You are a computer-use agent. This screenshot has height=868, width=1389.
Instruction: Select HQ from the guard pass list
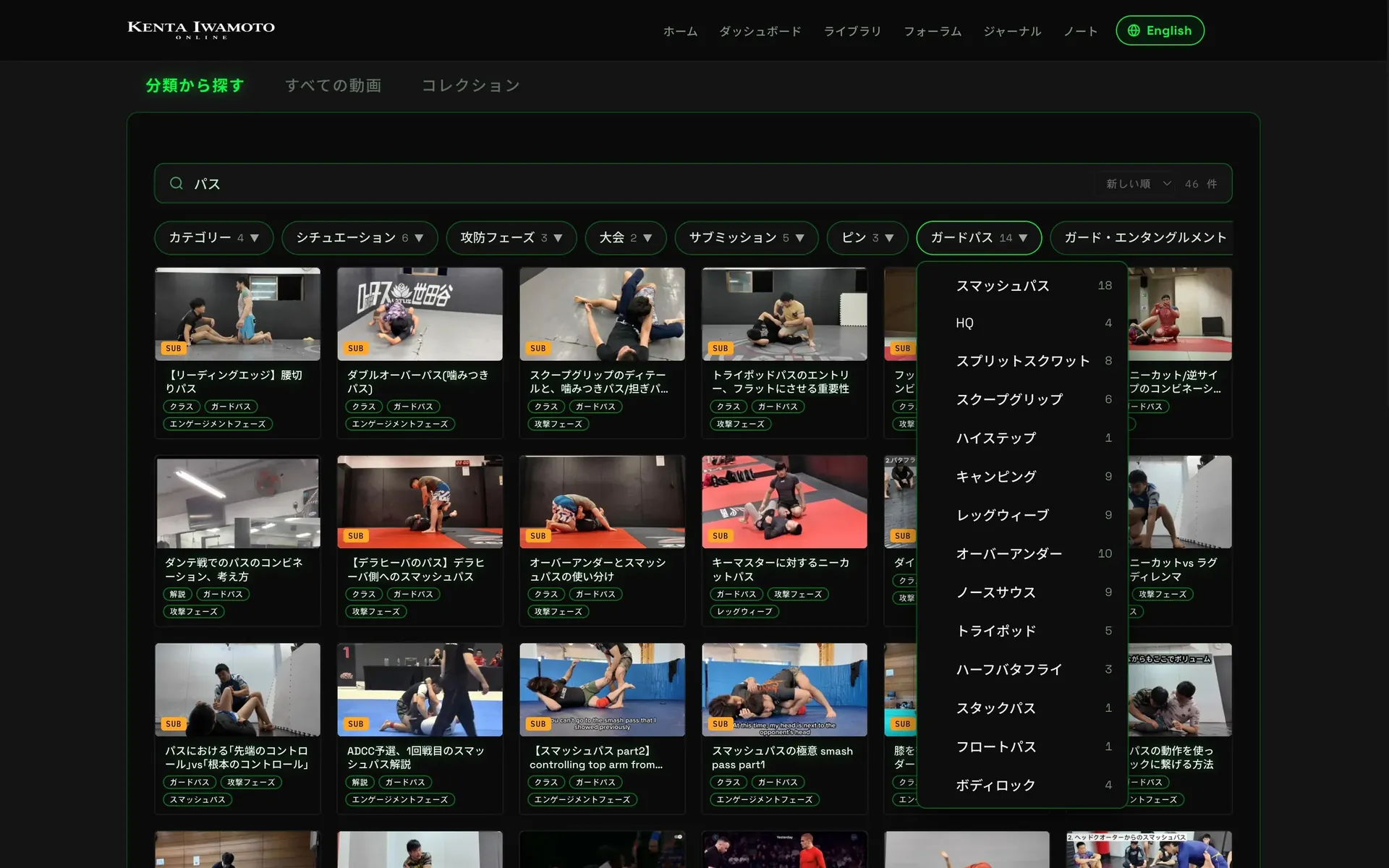[1023, 323]
